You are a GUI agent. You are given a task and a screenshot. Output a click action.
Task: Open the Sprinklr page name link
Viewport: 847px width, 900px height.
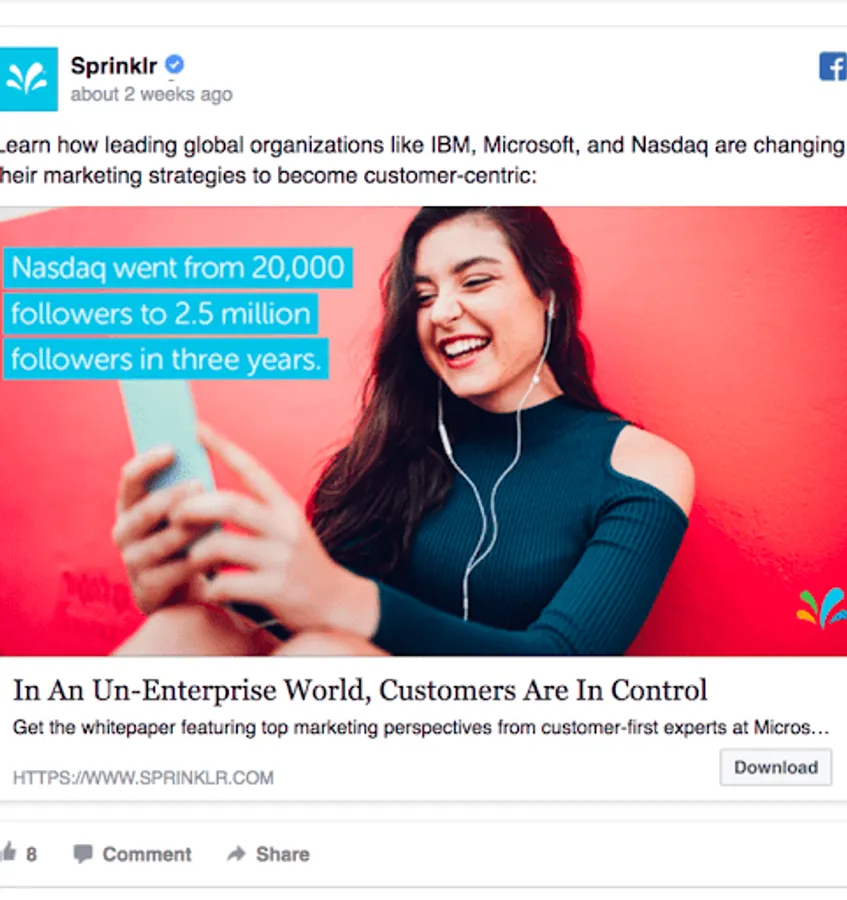point(114,65)
